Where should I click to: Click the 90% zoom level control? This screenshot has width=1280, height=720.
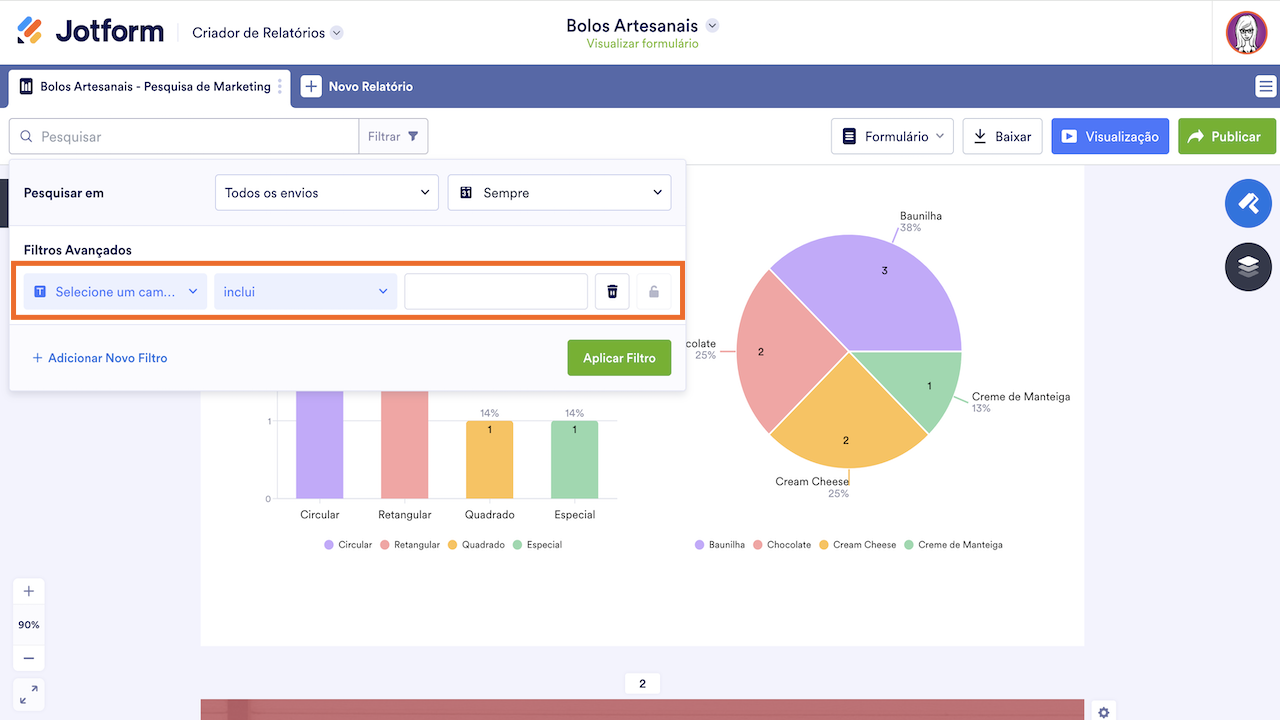tap(28, 624)
